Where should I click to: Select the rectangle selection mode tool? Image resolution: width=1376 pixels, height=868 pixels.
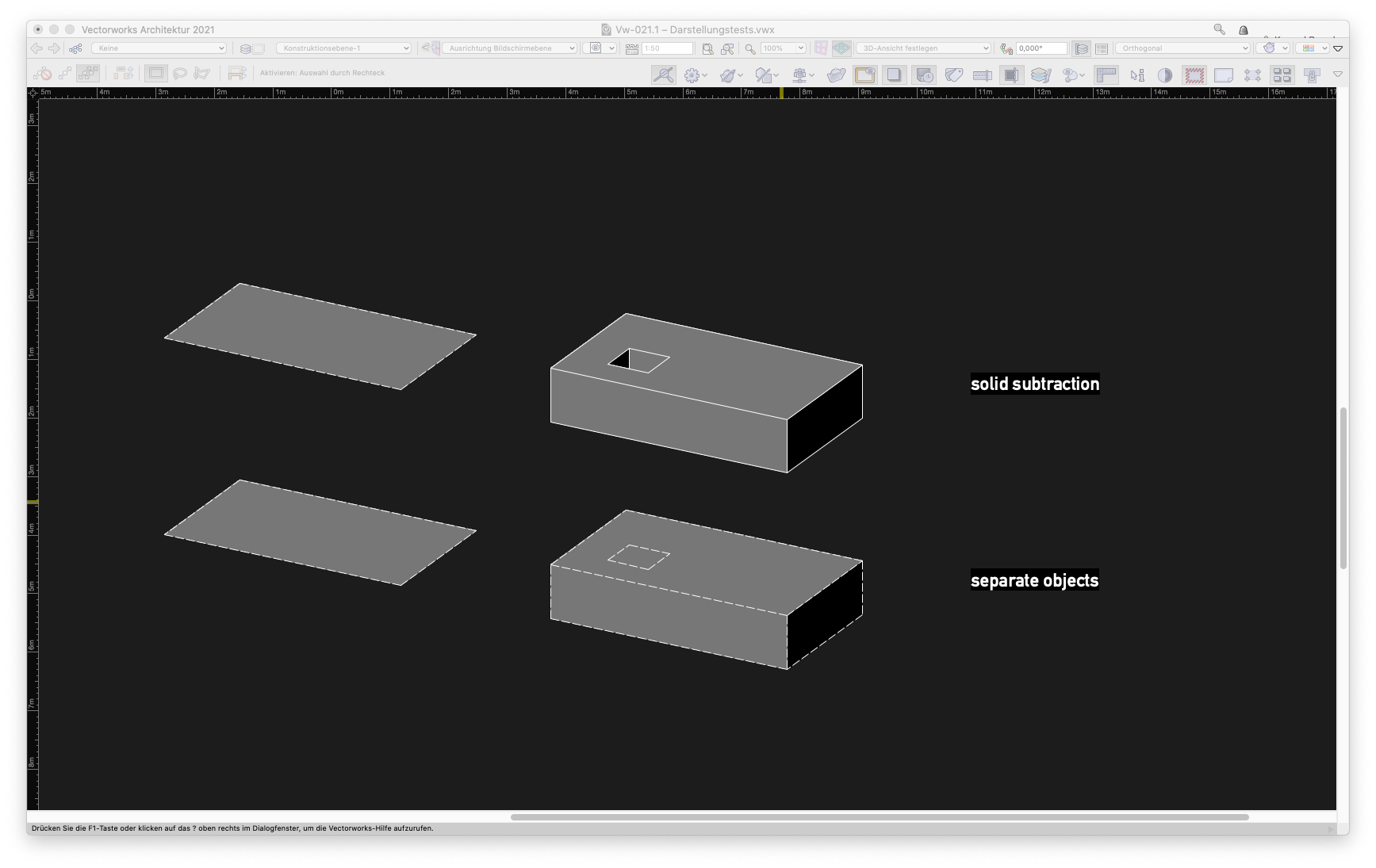pyautogui.click(x=156, y=74)
